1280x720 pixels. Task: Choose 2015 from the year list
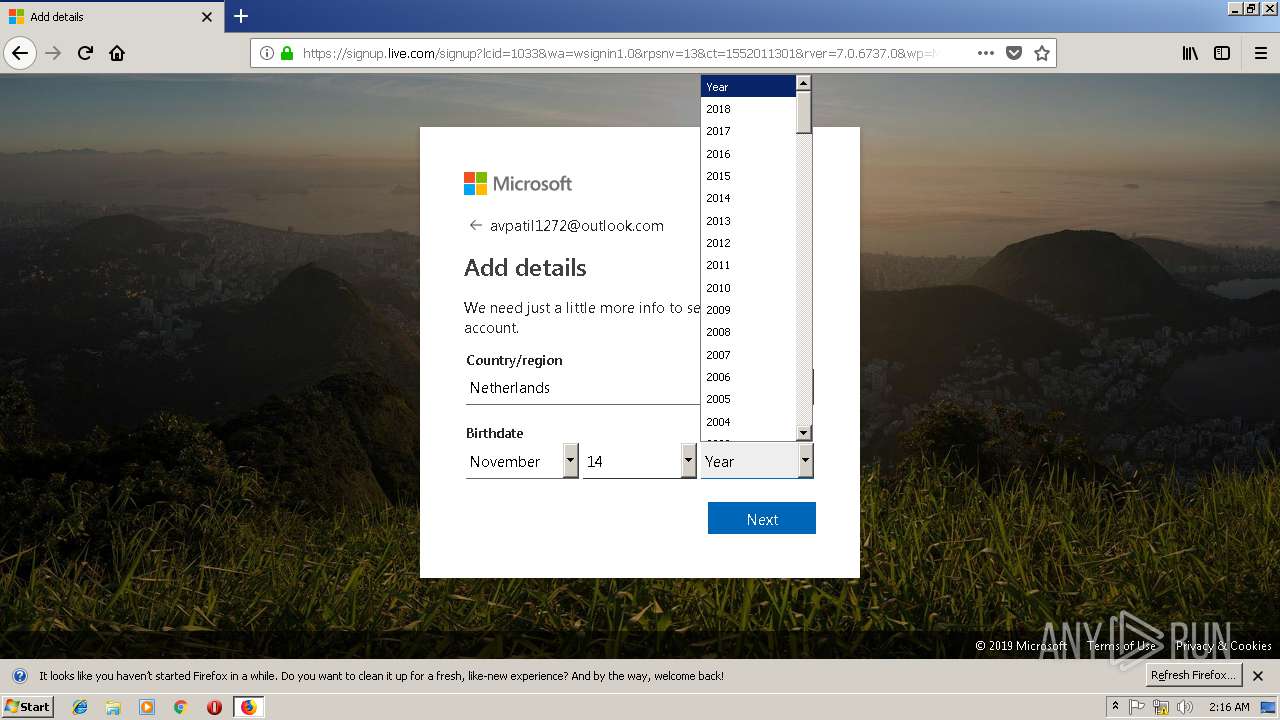point(748,176)
